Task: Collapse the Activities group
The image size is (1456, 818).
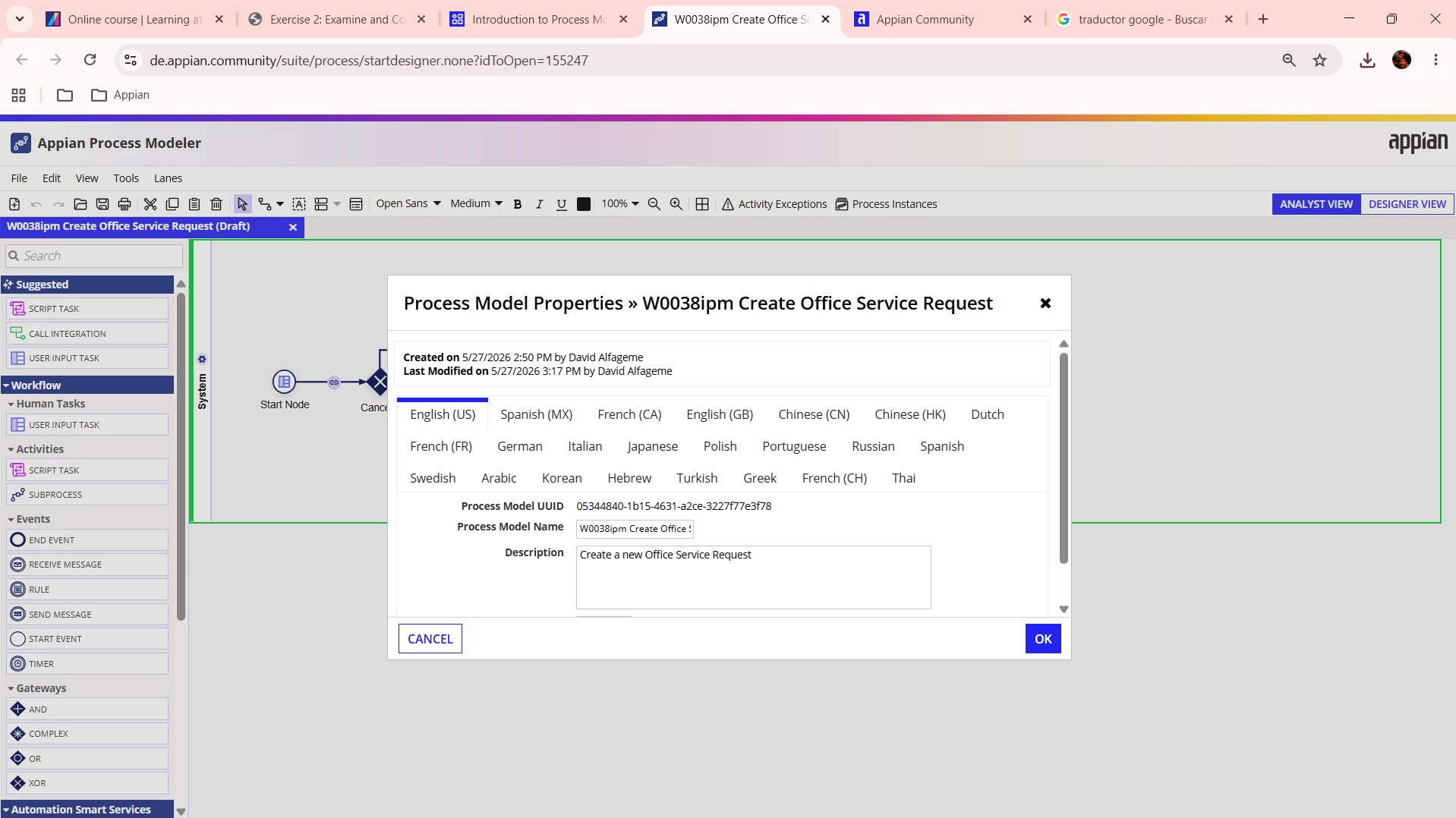Action: point(36,449)
